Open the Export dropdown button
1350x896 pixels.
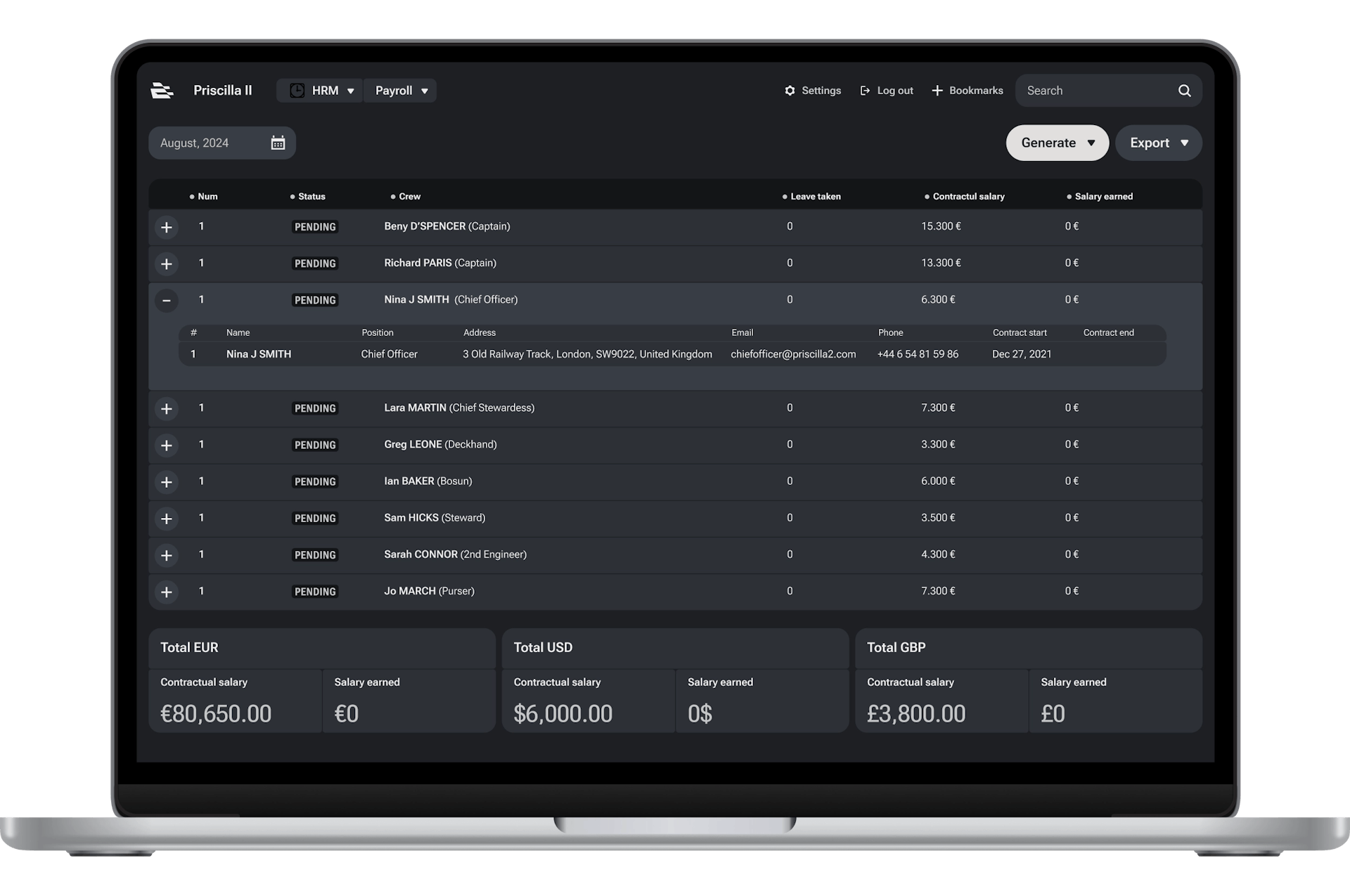1158,143
